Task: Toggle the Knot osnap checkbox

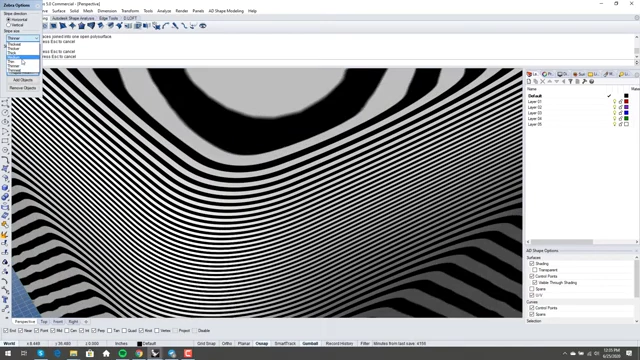Action: 141,331
